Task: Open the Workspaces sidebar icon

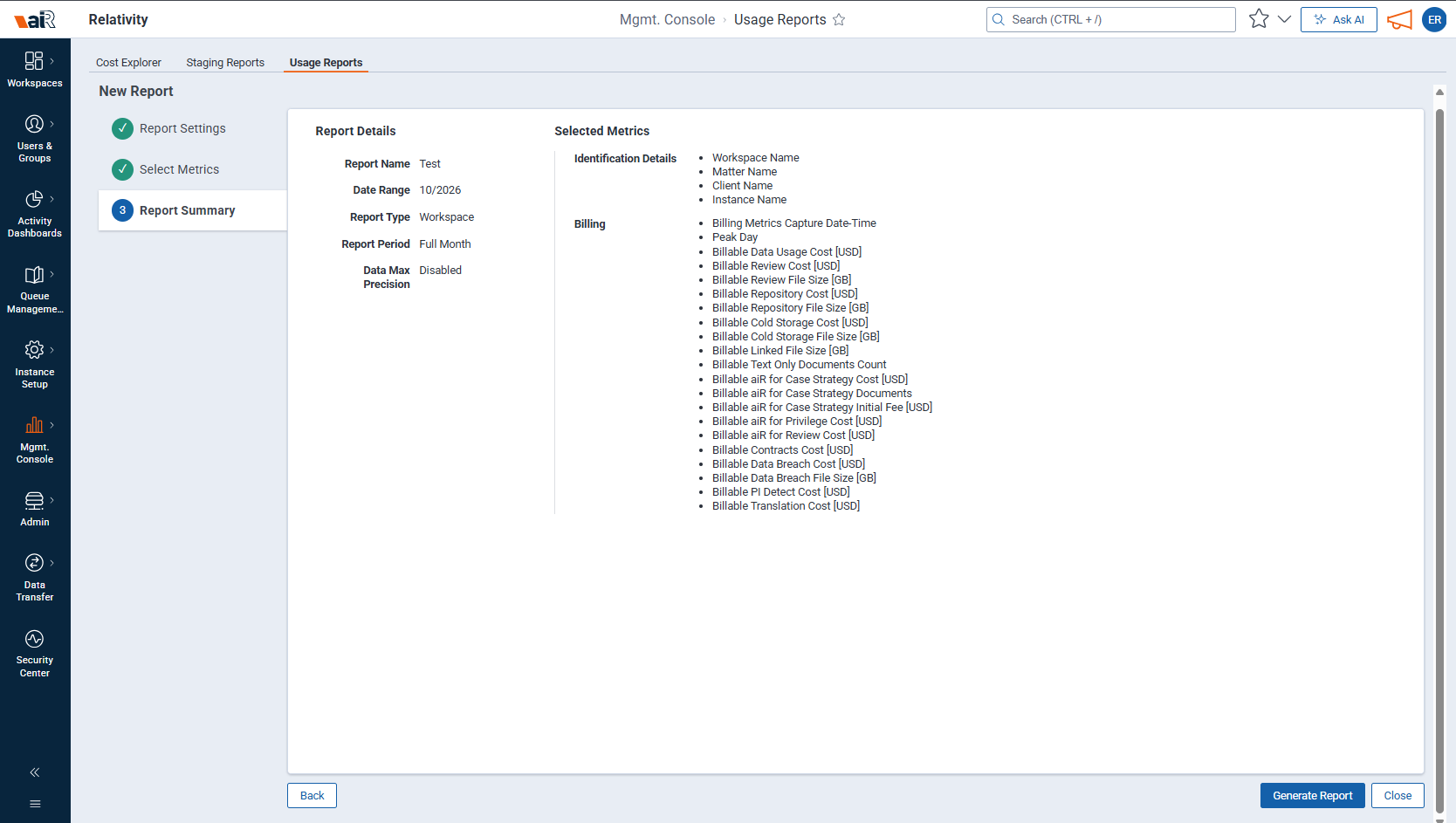Action: point(34,60)
